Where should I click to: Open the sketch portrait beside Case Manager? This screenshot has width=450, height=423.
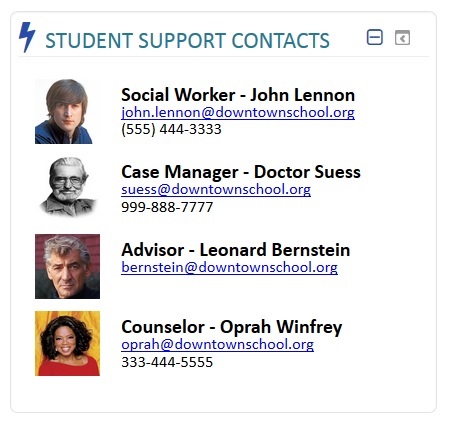[68, 187]
